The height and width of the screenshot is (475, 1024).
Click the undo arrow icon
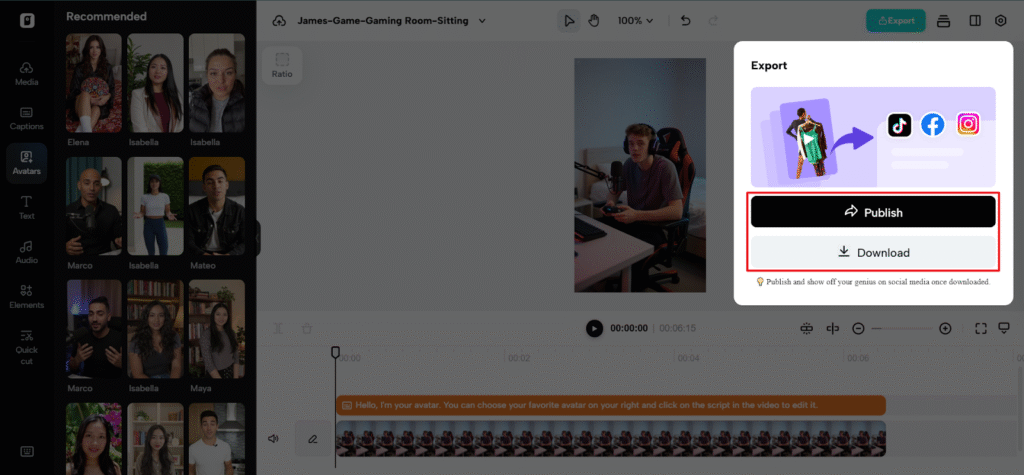(x=685, y=20)
